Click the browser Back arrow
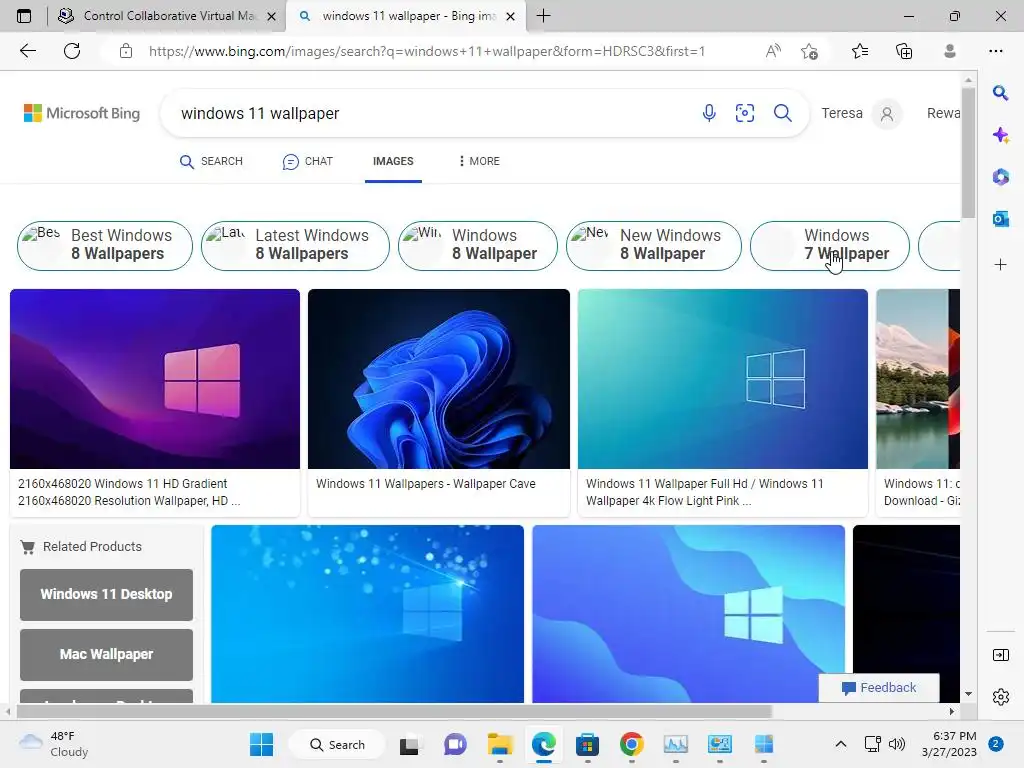 tap(27, 51)
